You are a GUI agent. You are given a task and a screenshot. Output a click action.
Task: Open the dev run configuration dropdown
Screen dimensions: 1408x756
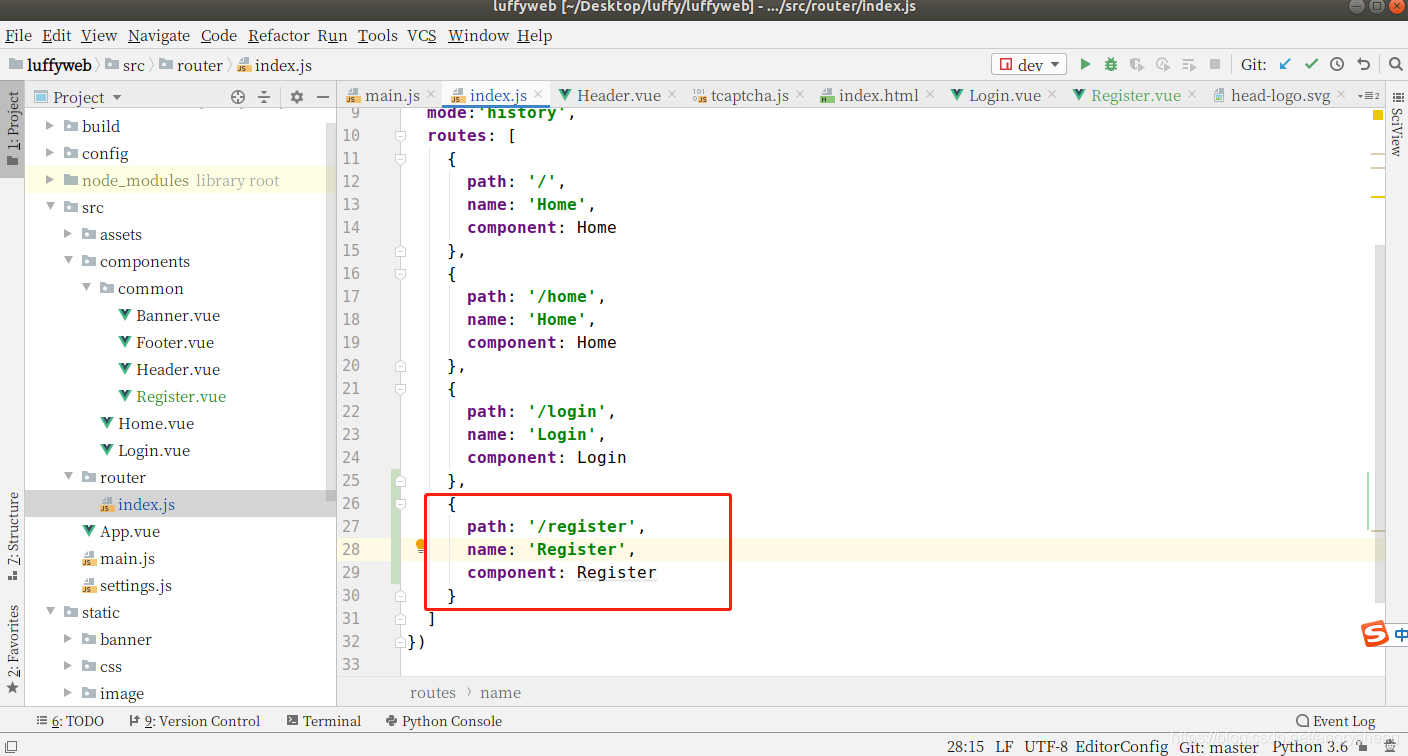(1029, 65)
